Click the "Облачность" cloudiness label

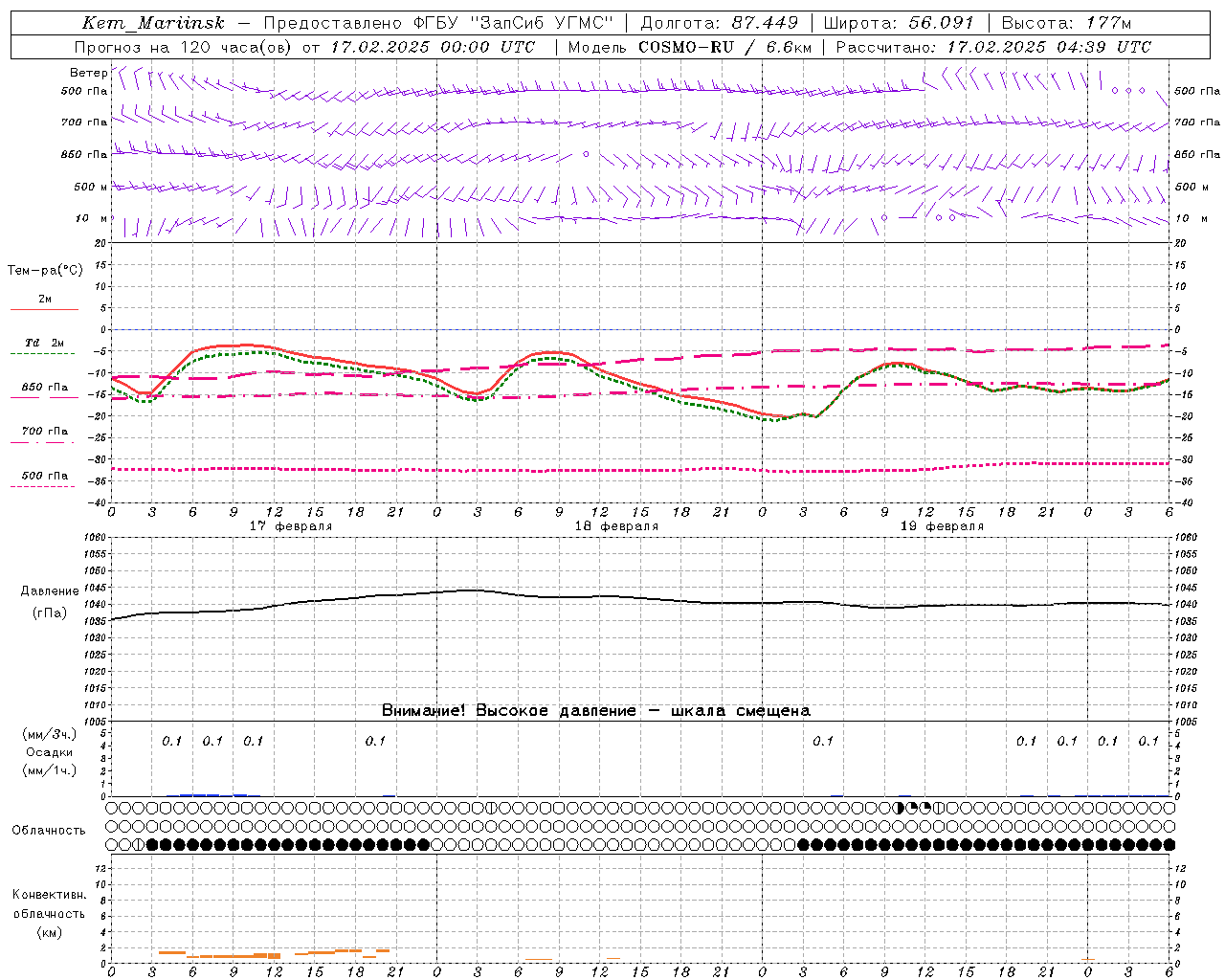(49, 831)
